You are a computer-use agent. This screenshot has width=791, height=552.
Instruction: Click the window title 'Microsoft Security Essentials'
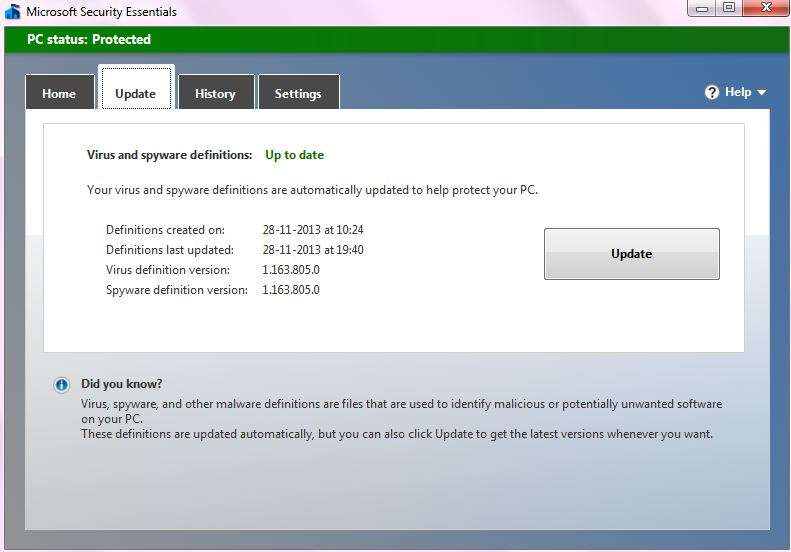click(101, 12)
